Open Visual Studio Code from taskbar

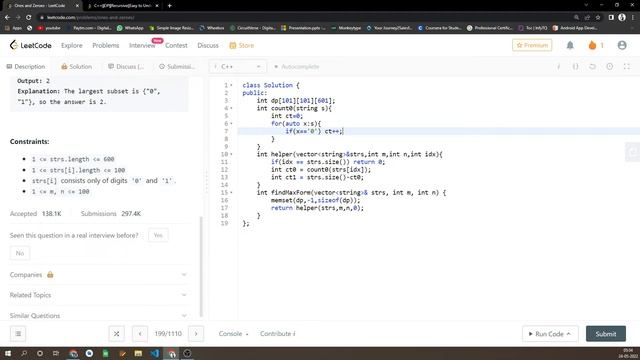(x=155, y=353)
